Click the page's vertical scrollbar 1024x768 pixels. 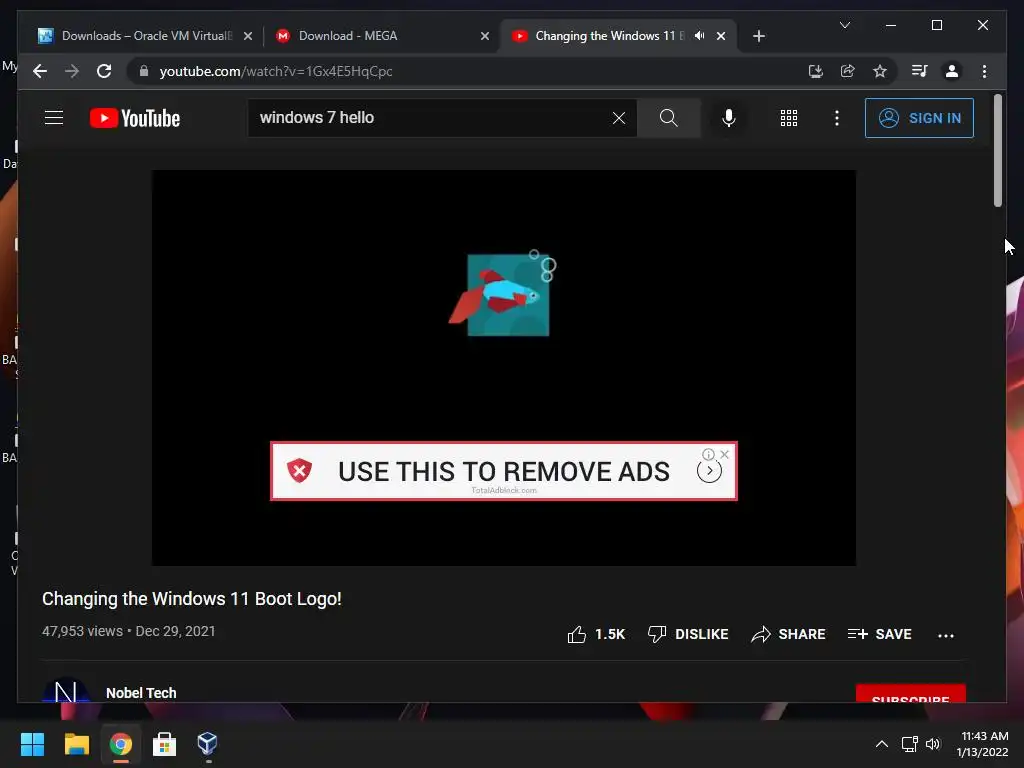point(997,150)
